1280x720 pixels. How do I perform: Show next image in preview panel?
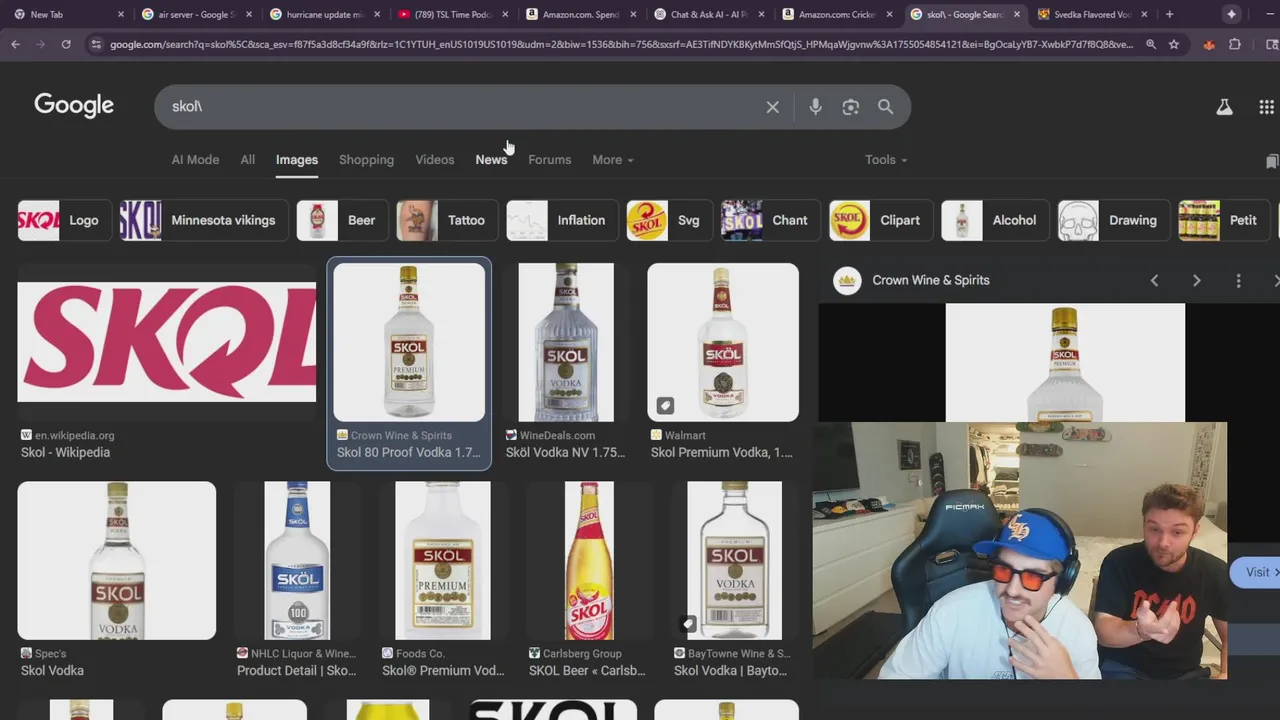pos(1196,281)
